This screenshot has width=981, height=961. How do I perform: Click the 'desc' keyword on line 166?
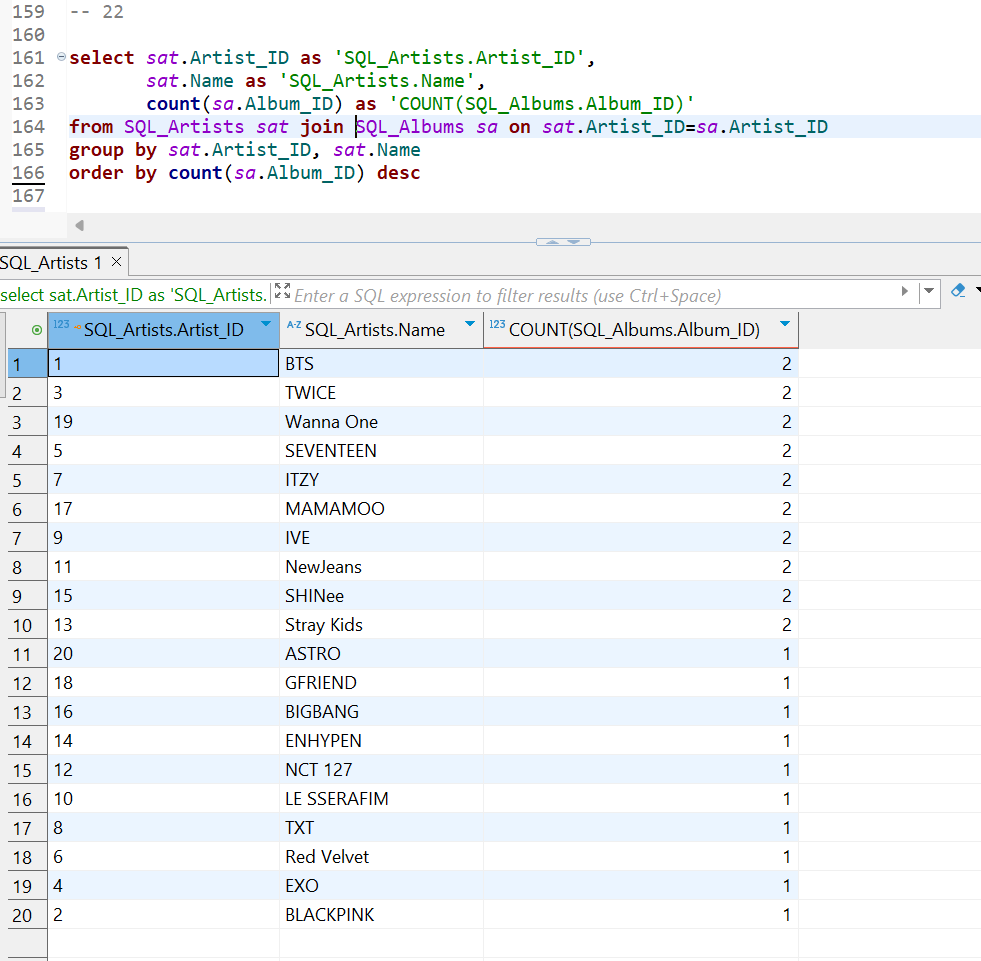click(x=399, y=173)
